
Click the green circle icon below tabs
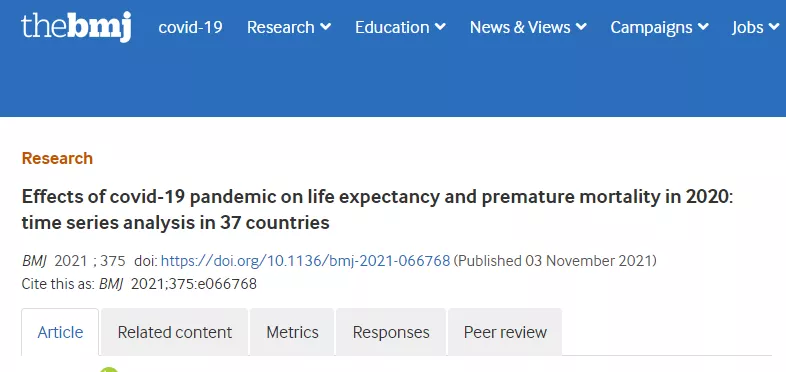pos(109,370)
